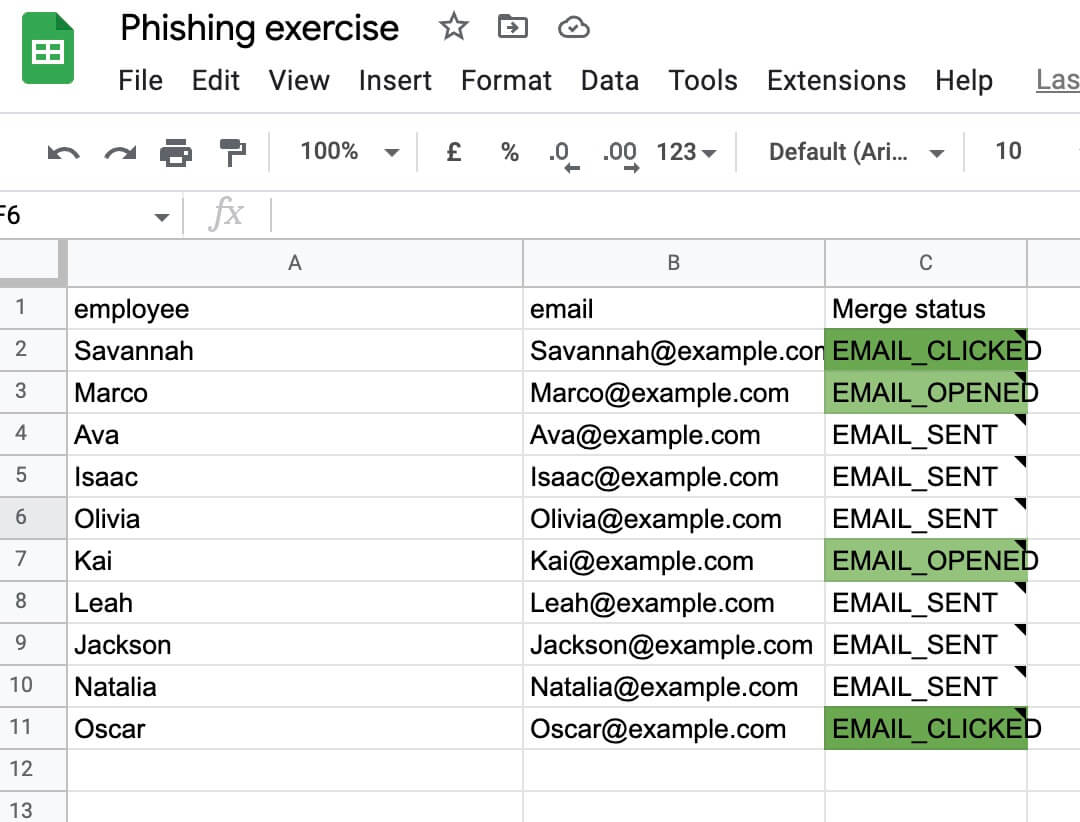Screen dimensions: 1080x822
Task: Expand the name box dropdown arrow
Action: click(162, 217)
